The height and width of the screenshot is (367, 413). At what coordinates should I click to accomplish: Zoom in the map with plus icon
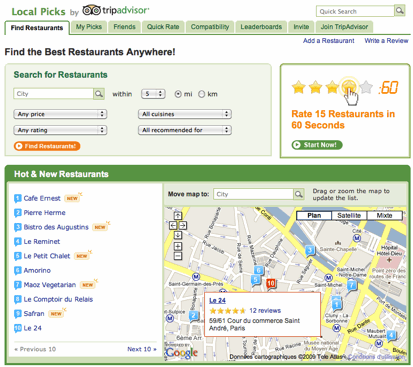tap(178, 246)
